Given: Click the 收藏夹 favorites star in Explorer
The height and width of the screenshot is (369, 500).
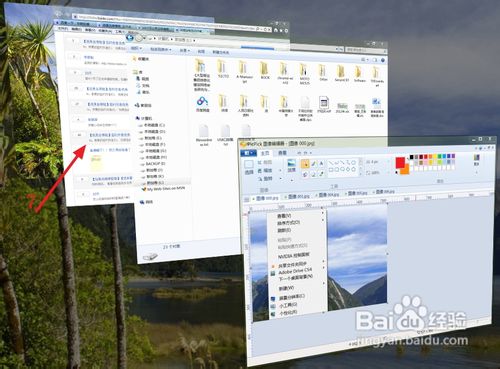Looking at the screenshot, I should tap(134, 59).
